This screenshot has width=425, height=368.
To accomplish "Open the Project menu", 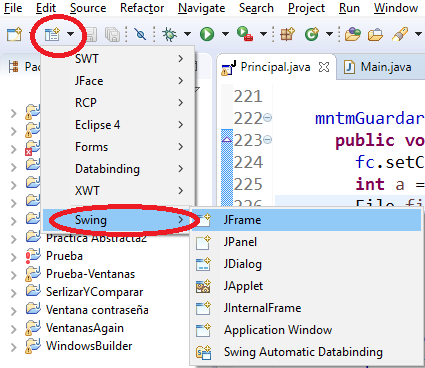I will [306, 8].
